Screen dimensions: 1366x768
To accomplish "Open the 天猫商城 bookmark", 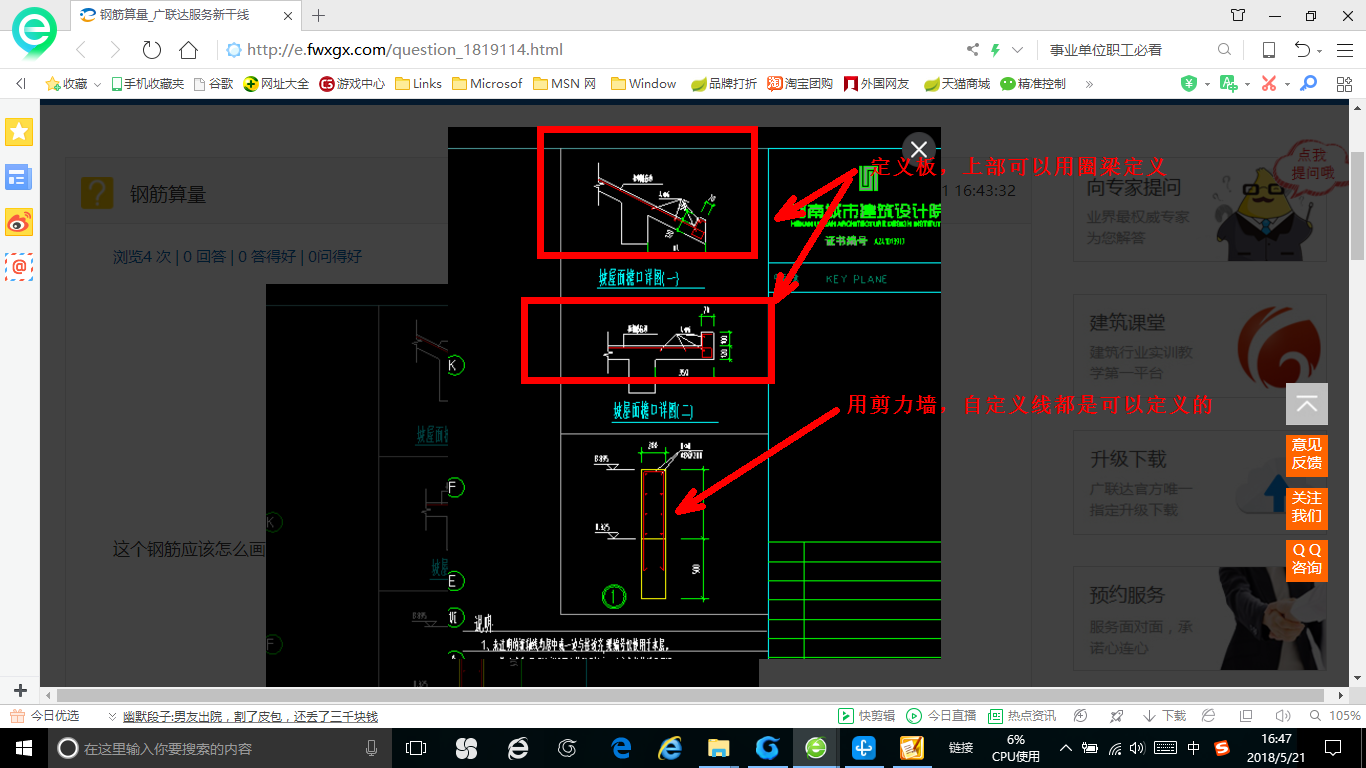I will [957, 84].
